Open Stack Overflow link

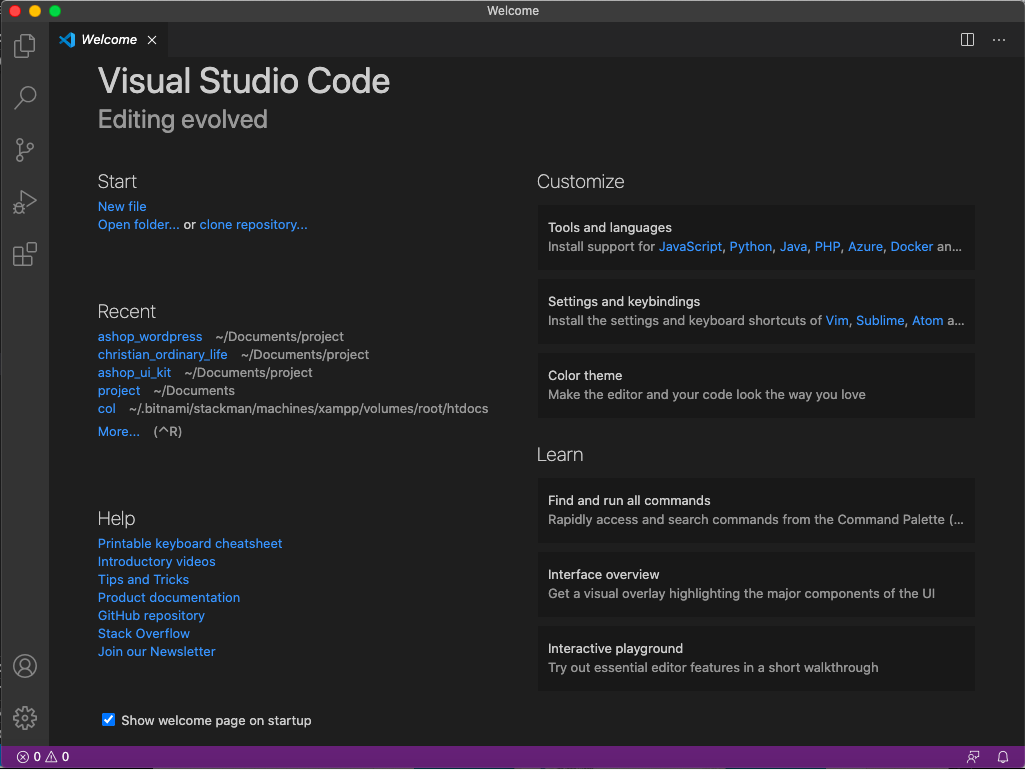pos(144,633)
